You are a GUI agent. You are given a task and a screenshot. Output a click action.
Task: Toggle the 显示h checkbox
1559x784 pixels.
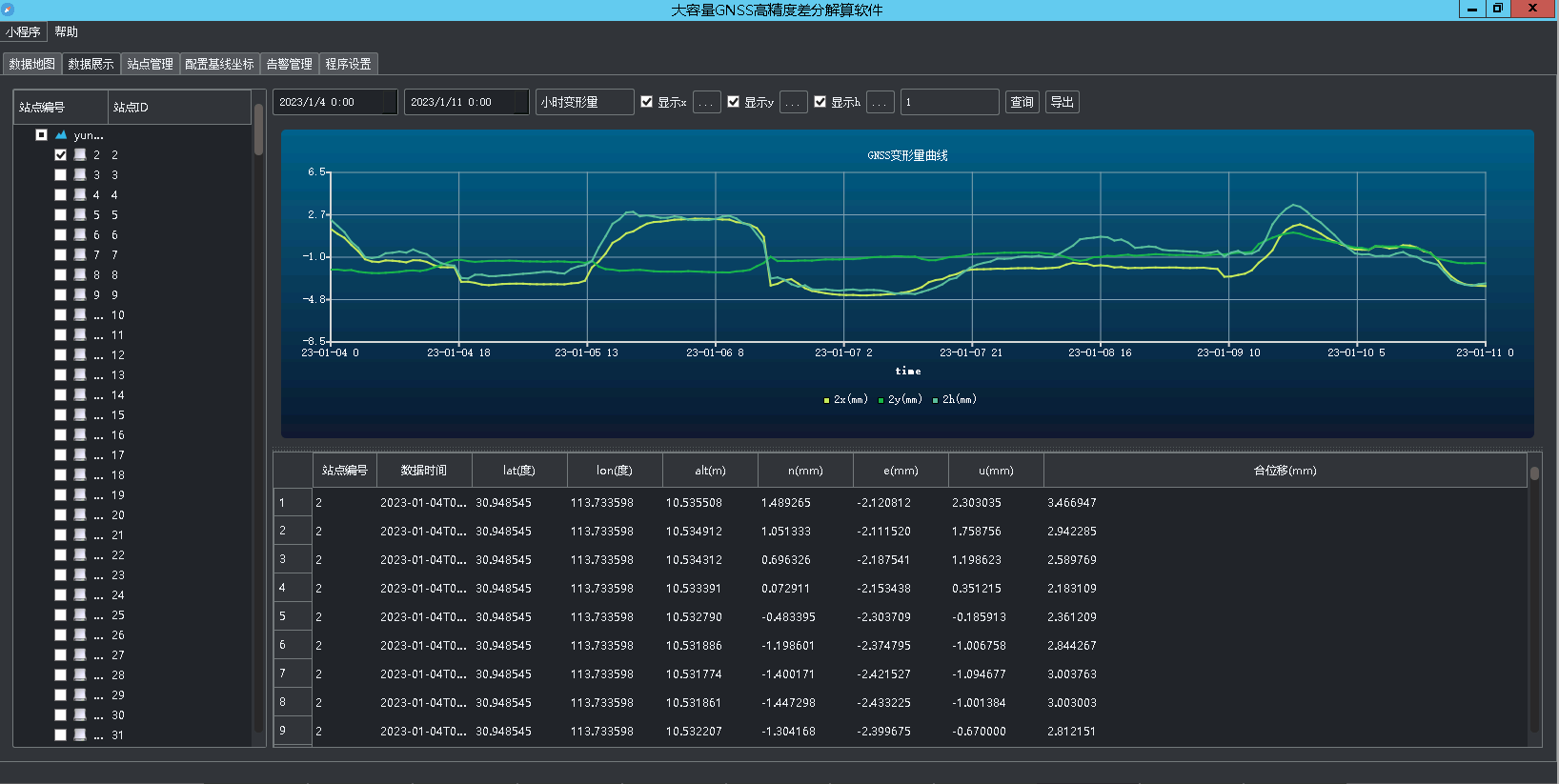(820, 102)
